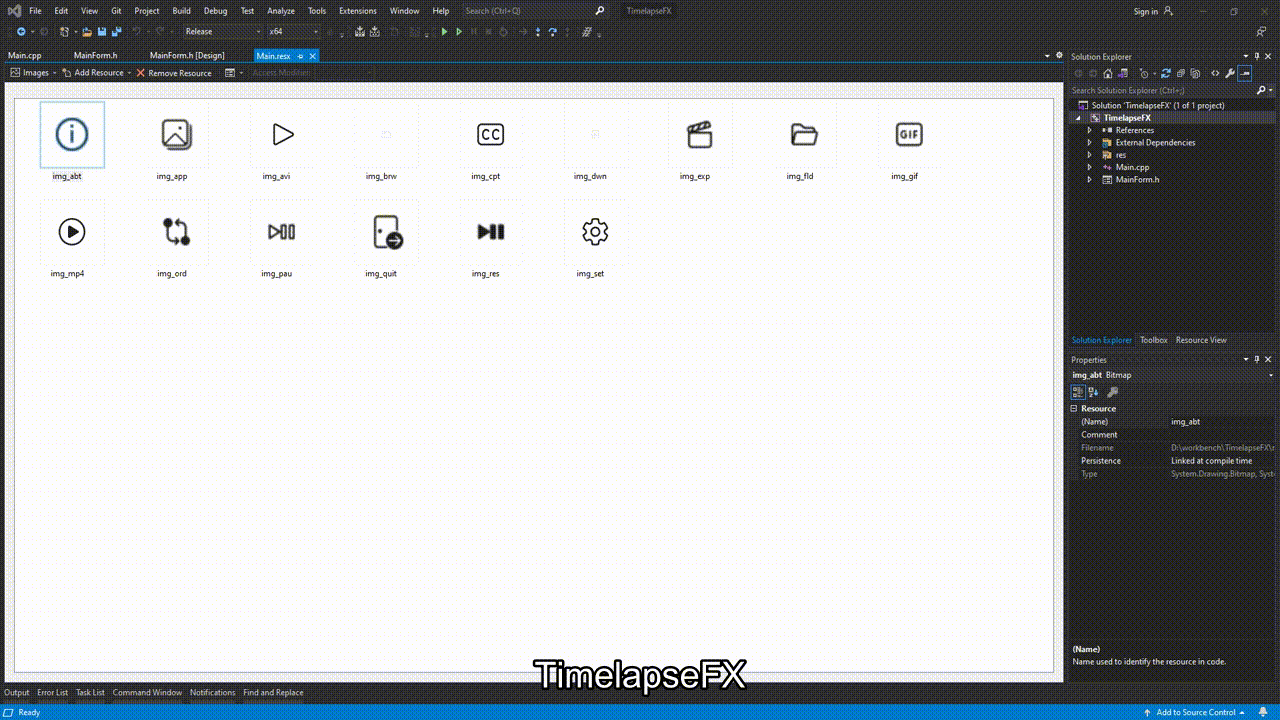1280x720 pixels.
Task: Close the Main.resx tab
Action: point(312,56)
